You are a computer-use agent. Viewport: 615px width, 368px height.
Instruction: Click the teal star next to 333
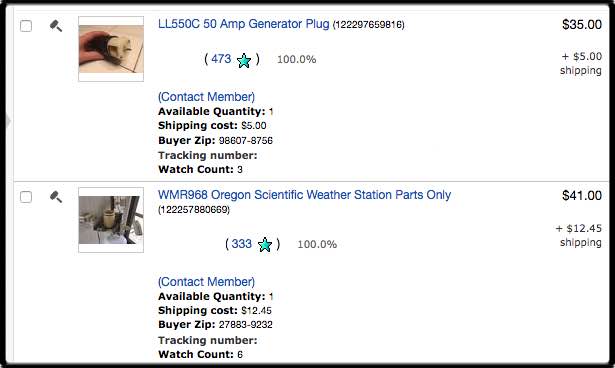(x=265, y=245)
